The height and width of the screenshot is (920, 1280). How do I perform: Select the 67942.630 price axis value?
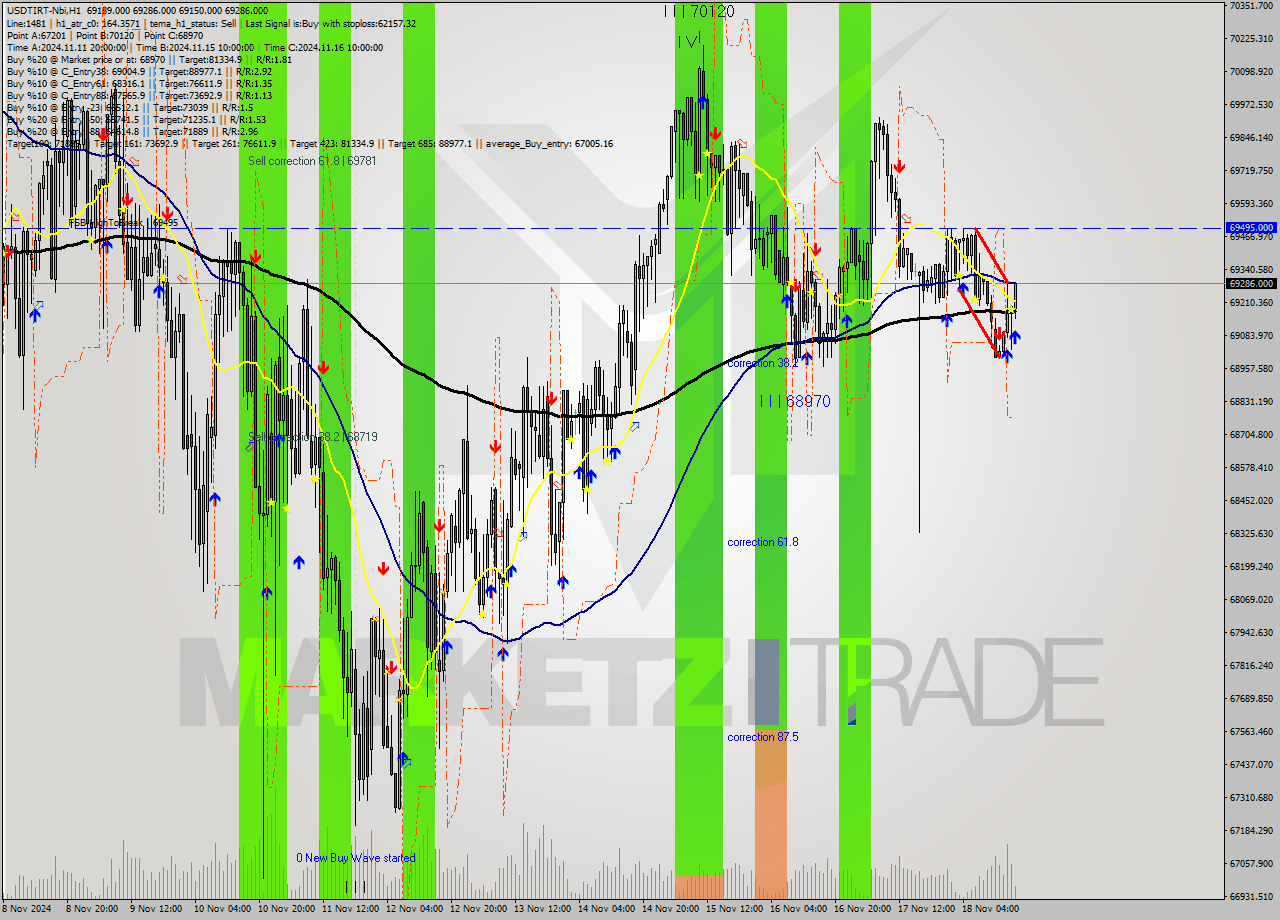tap(1251, 633)
